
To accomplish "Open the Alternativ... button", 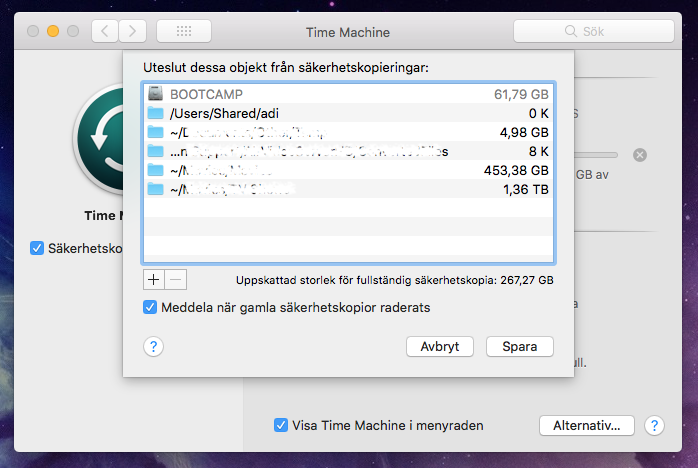I will (587, 425).
